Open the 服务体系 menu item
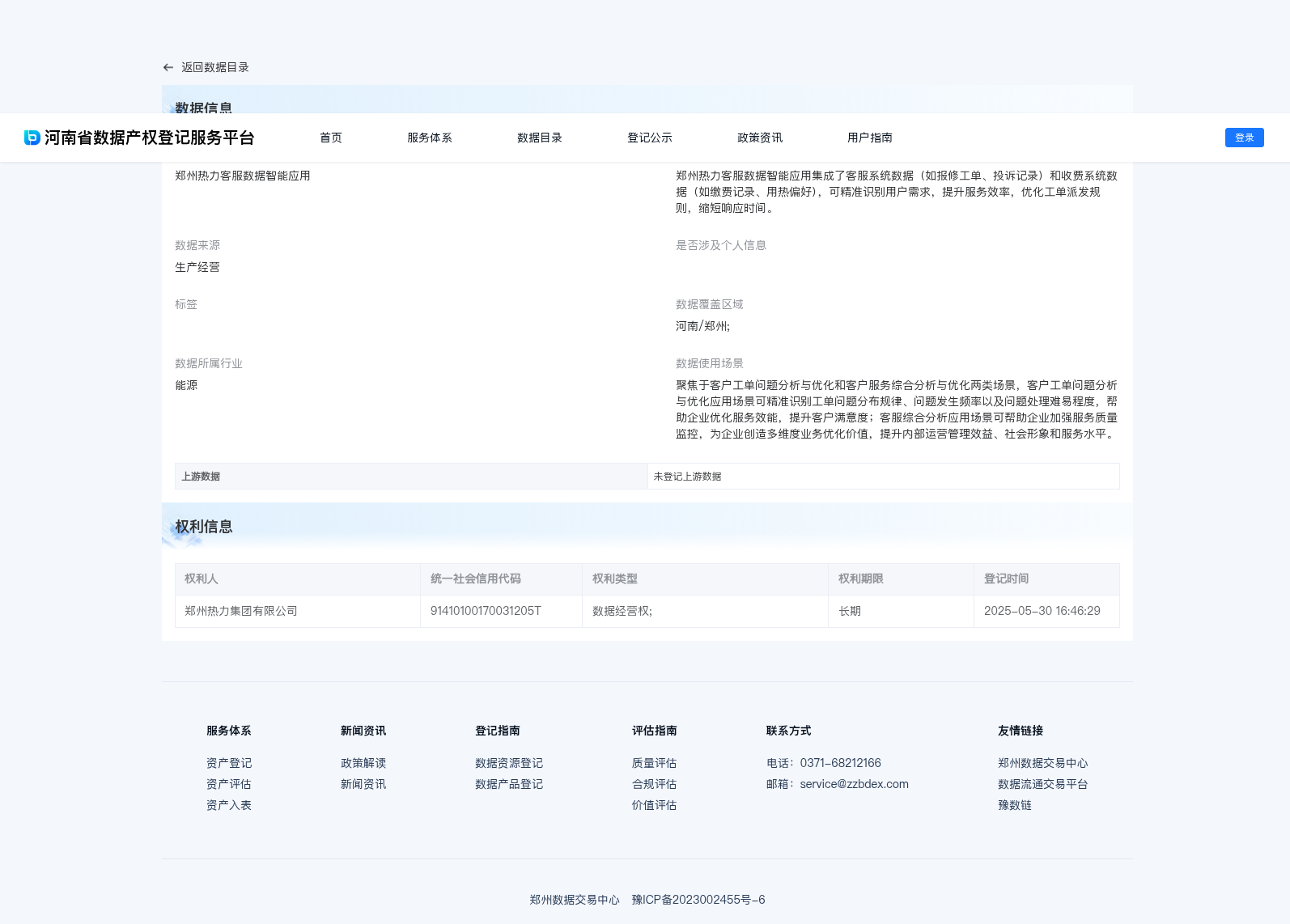This screenshot has height=924, width=1290. click(x=430, y=138)
